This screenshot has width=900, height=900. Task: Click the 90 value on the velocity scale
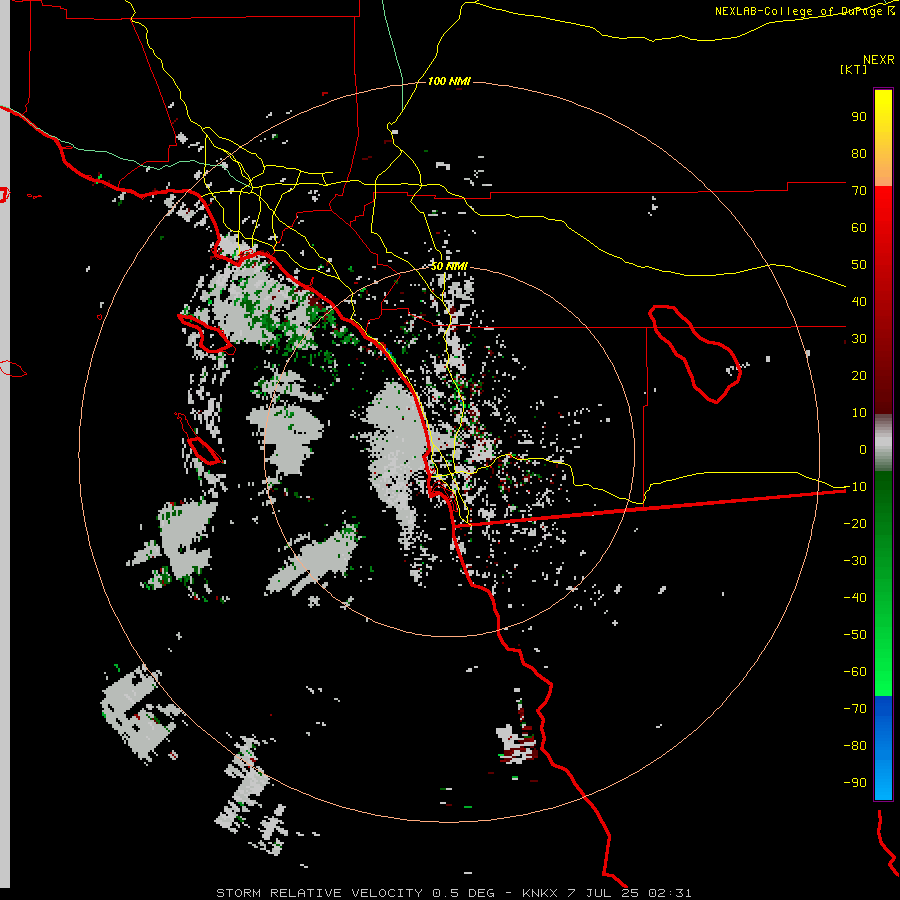pos(859,117)
